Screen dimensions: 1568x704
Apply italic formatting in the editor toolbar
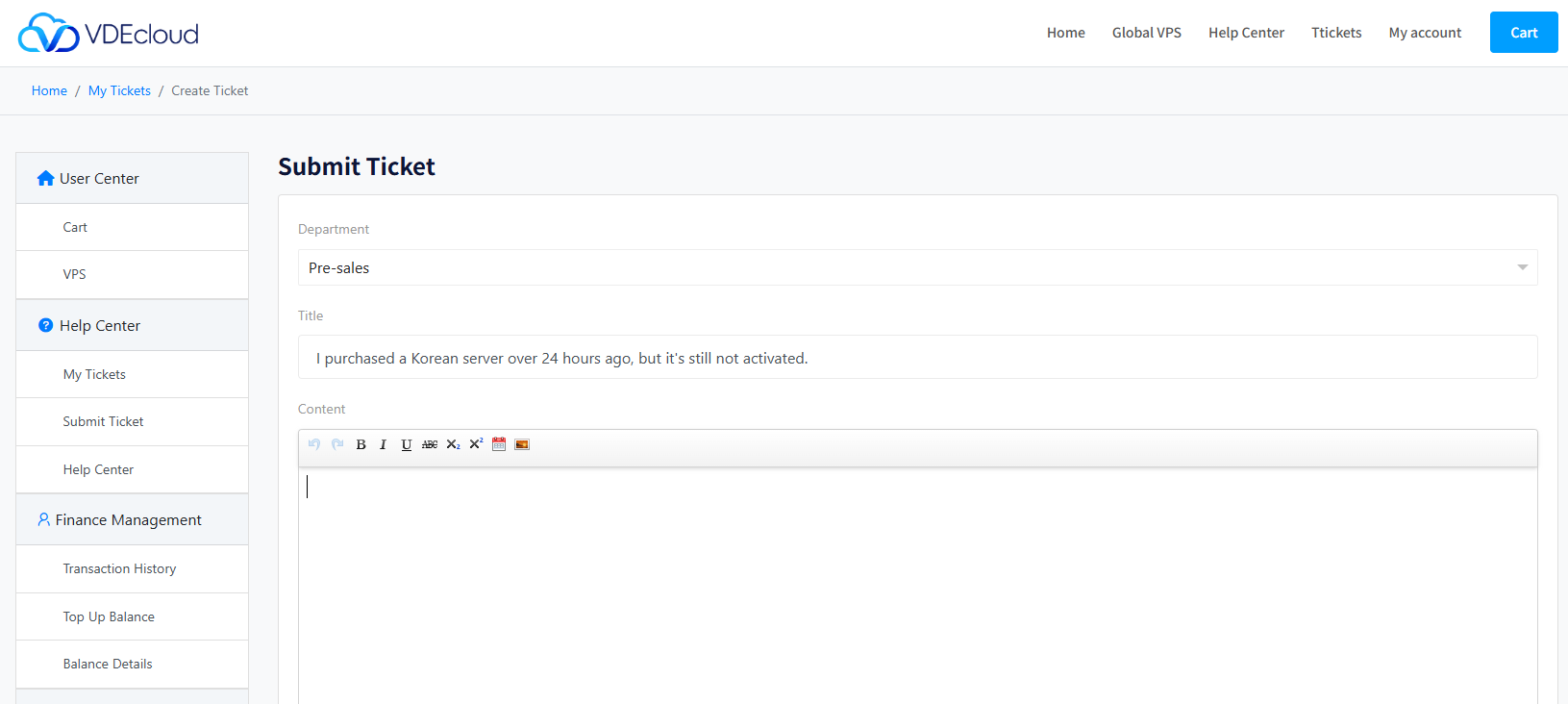point(383,444)
